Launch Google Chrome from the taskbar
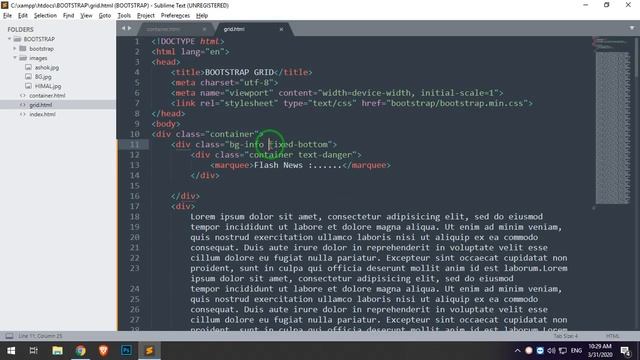The width and height of the screenshot is (640, 360). (80, 351)
